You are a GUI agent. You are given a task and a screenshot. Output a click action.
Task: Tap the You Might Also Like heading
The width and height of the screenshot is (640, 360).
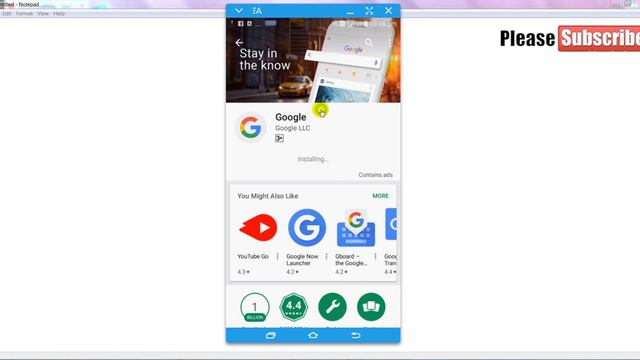[268, 196]
